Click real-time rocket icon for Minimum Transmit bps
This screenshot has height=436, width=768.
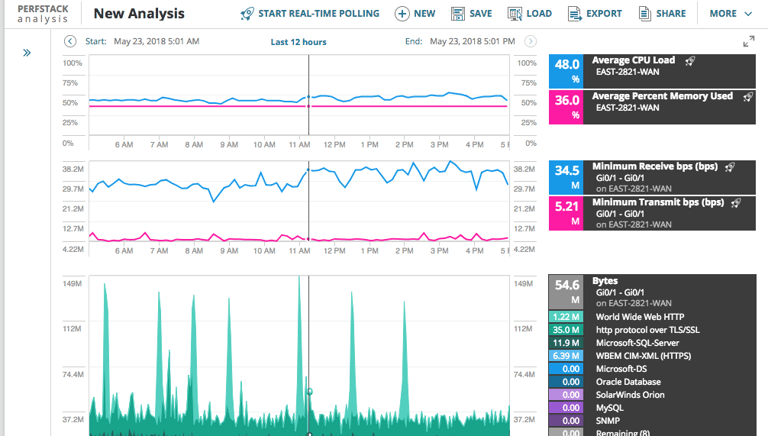point(736,203)
